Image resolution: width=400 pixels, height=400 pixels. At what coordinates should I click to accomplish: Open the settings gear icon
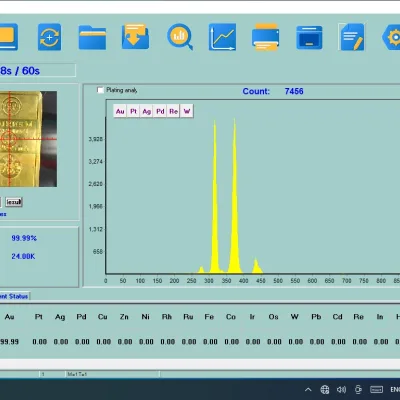(x=391, y=37)
